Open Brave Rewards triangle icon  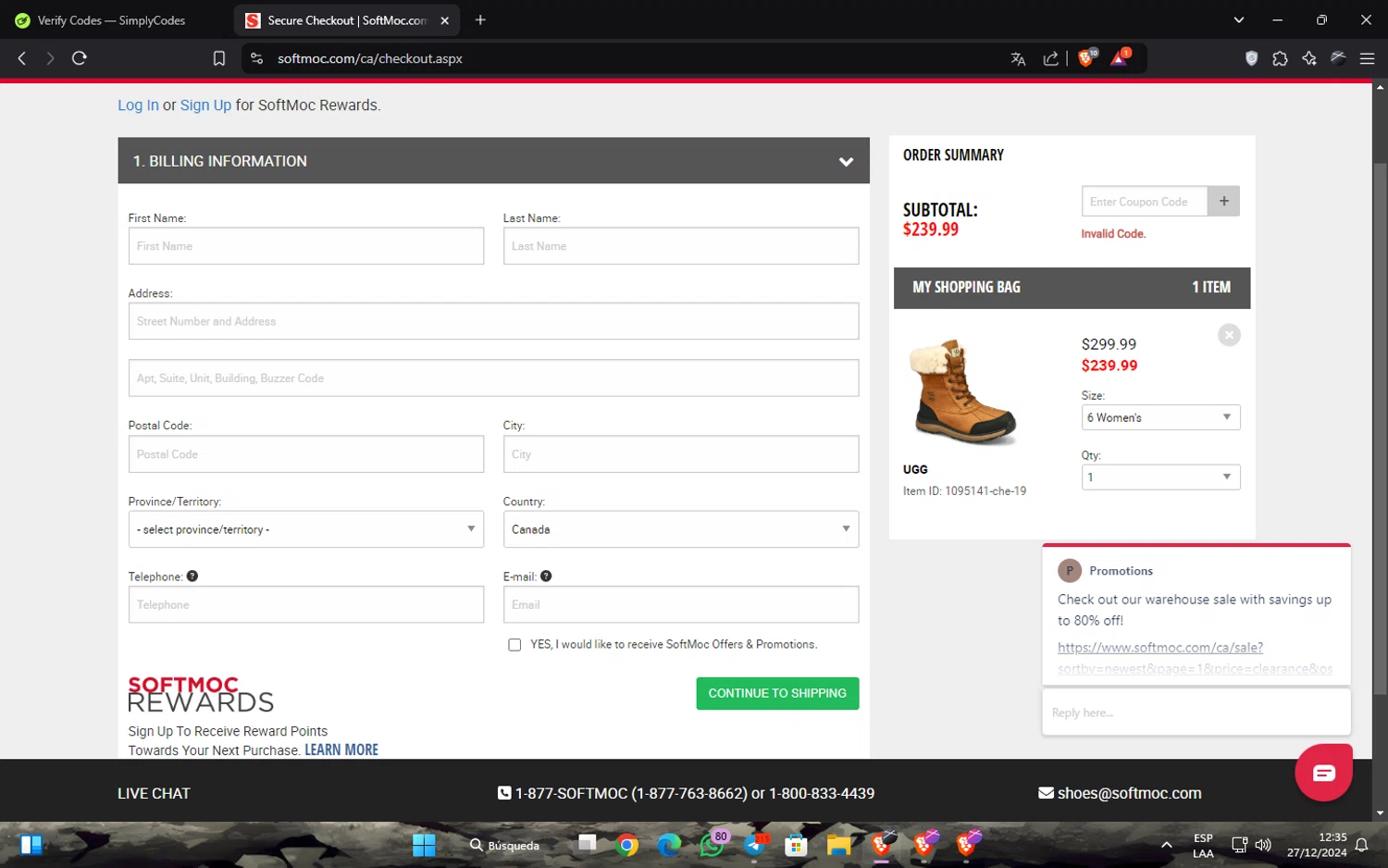click(x=1120, y=57)
